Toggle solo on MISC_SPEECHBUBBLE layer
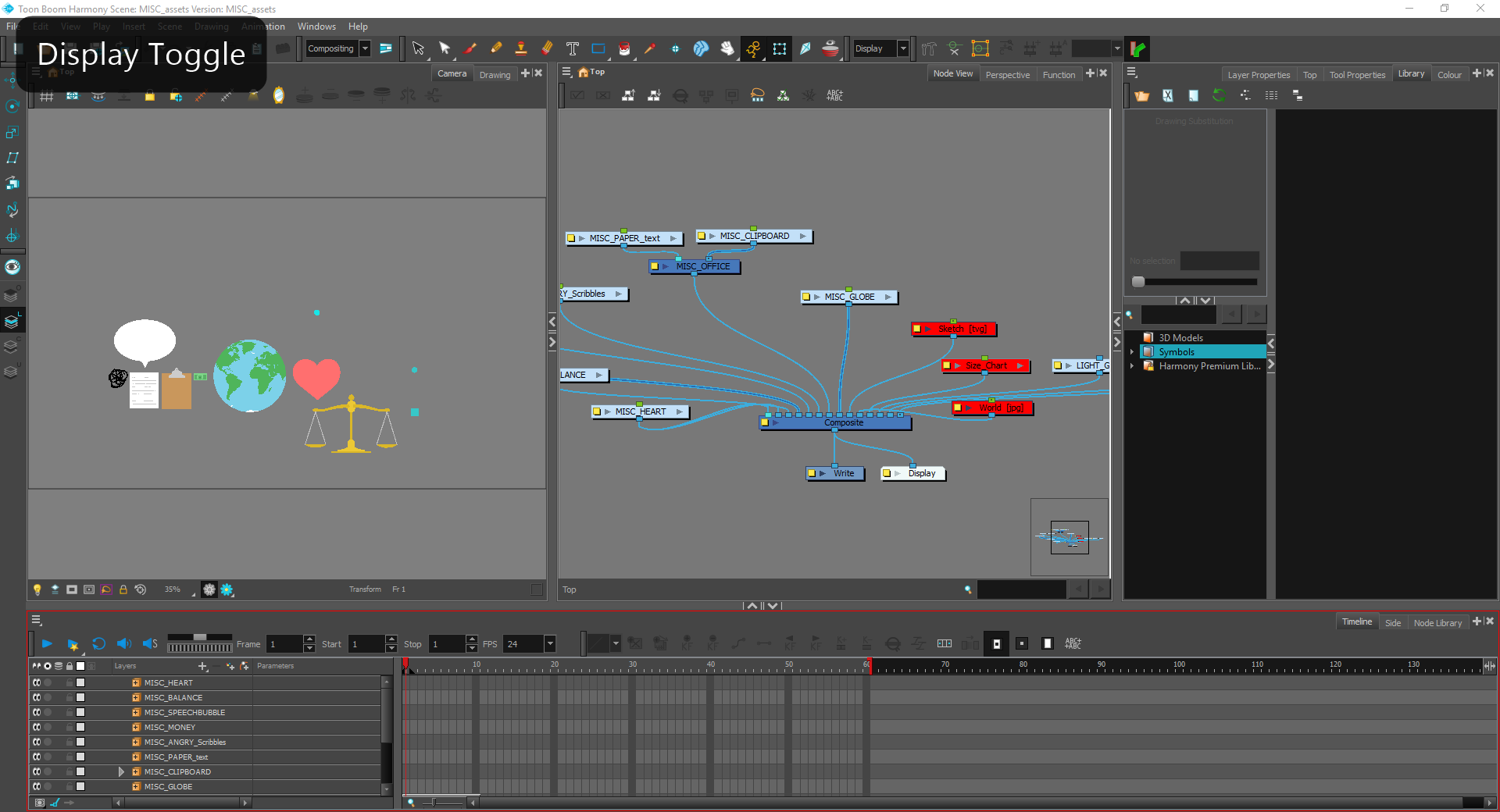1500x812 pixels. click(48, 712)
